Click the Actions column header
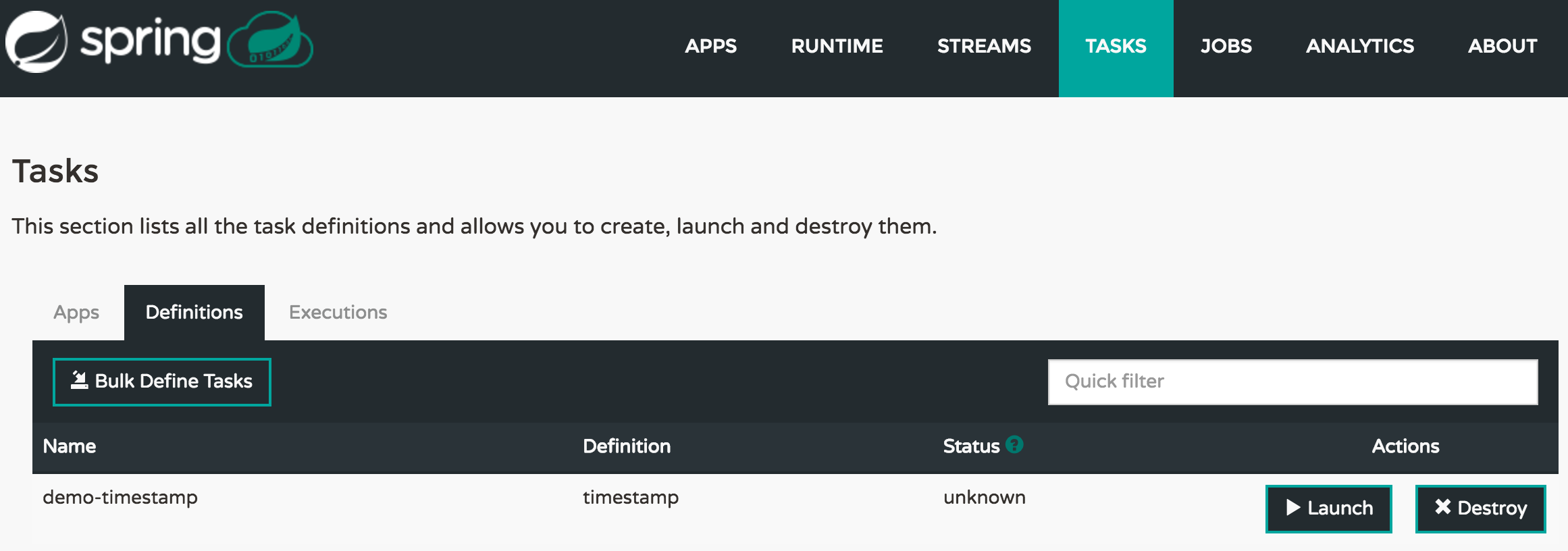Viewport: 1568px width, 551px height. pos(1405,446)
